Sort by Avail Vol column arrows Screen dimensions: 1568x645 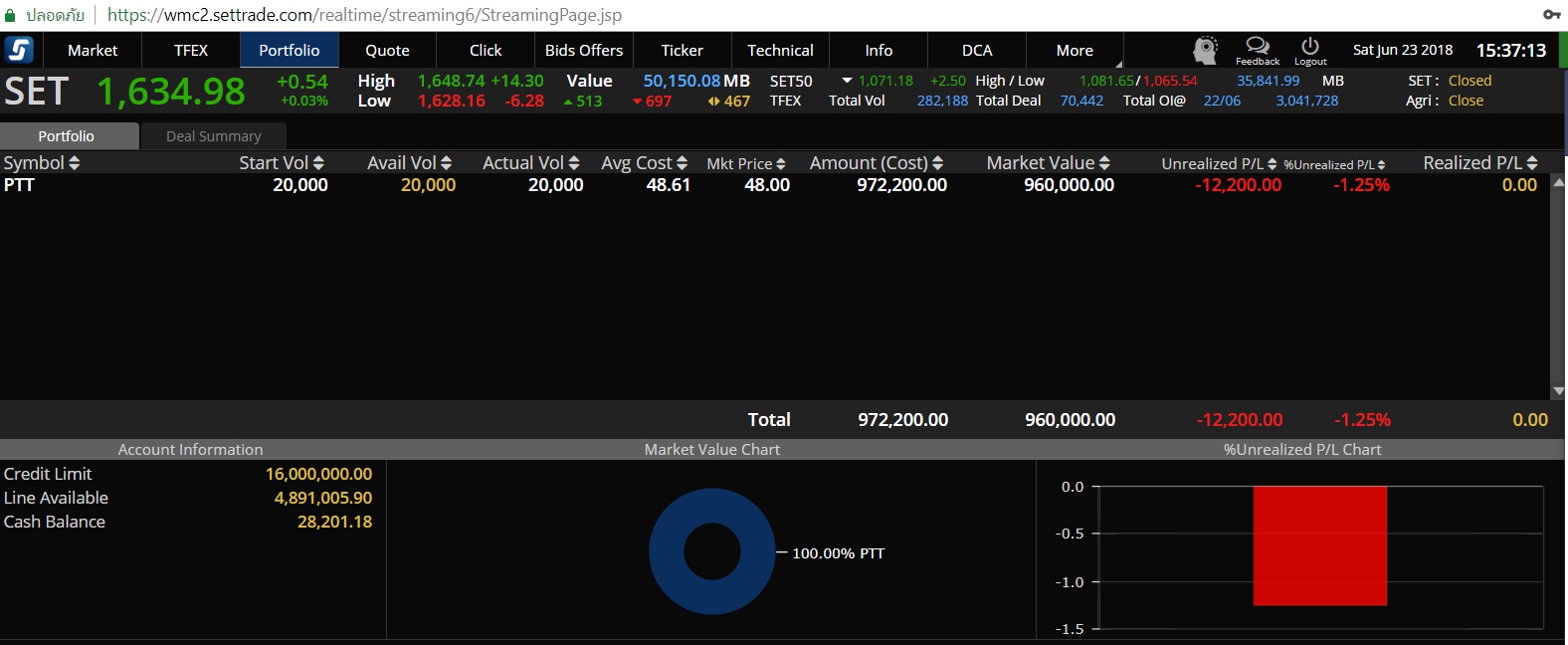[446, 163]
